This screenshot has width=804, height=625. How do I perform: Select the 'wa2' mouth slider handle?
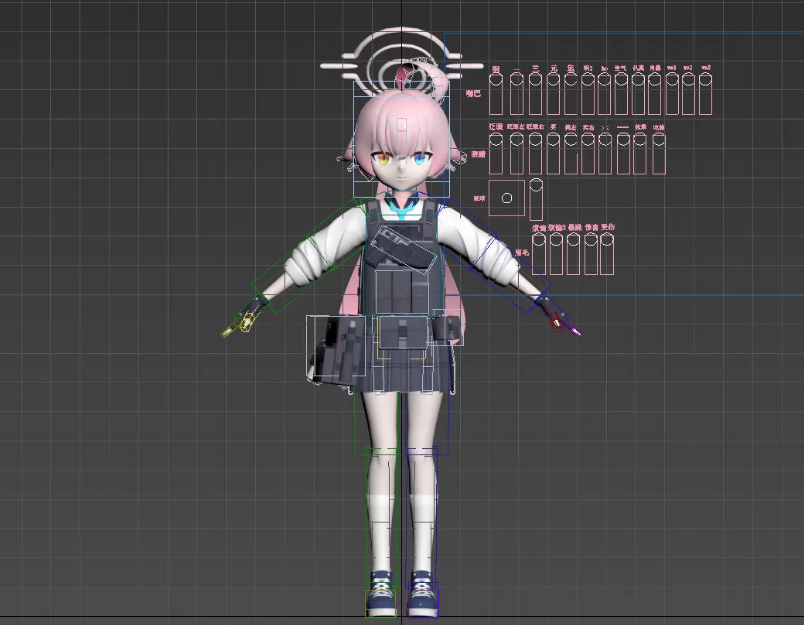click(688, 79)
